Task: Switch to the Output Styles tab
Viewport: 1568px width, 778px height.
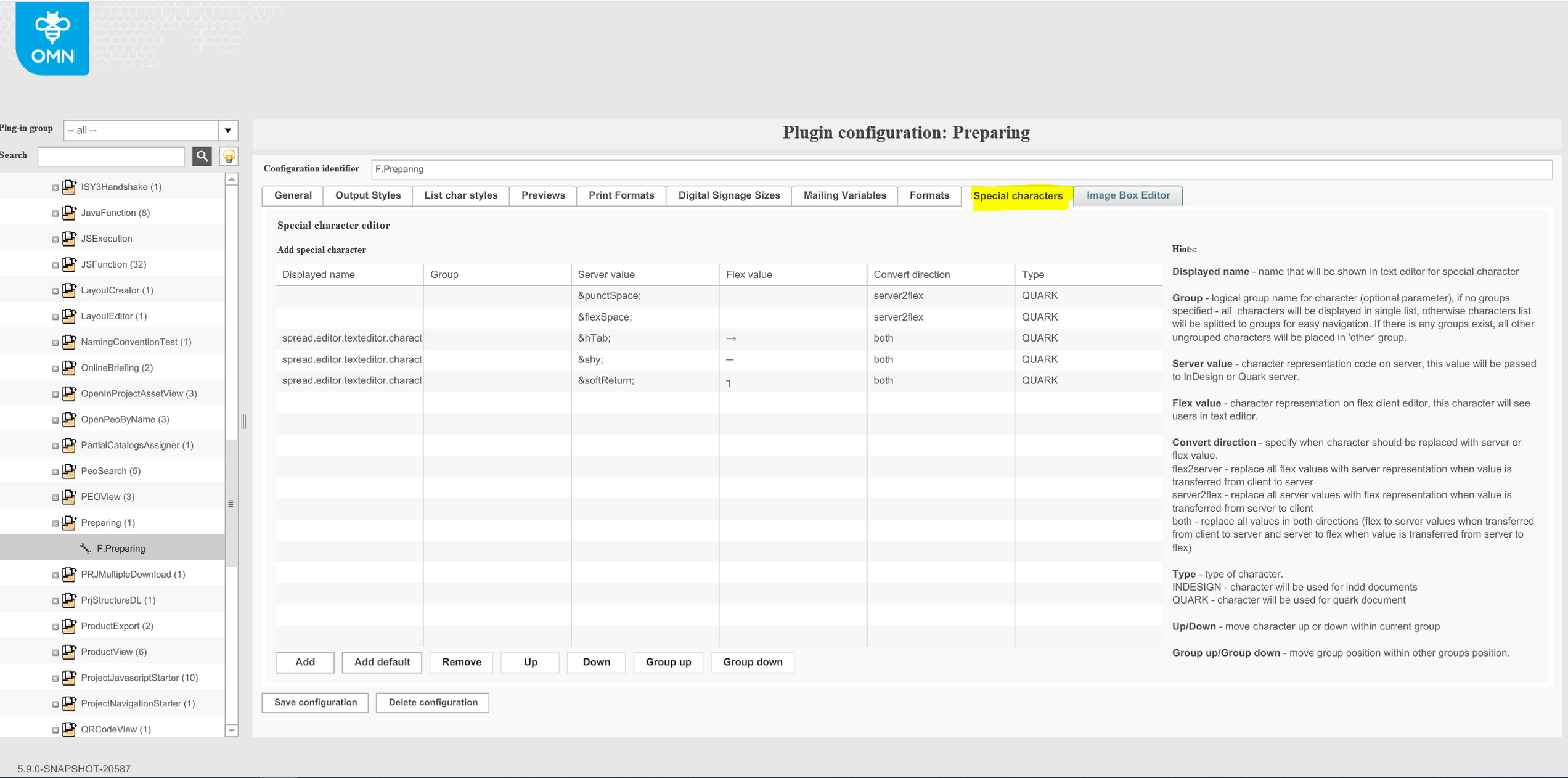Action: coord(367,195)
